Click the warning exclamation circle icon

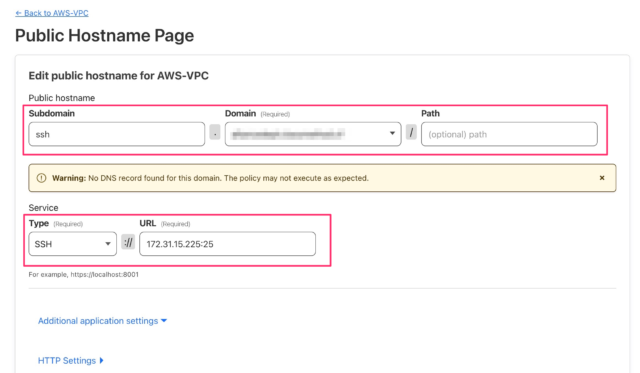(x=41, y=178)
